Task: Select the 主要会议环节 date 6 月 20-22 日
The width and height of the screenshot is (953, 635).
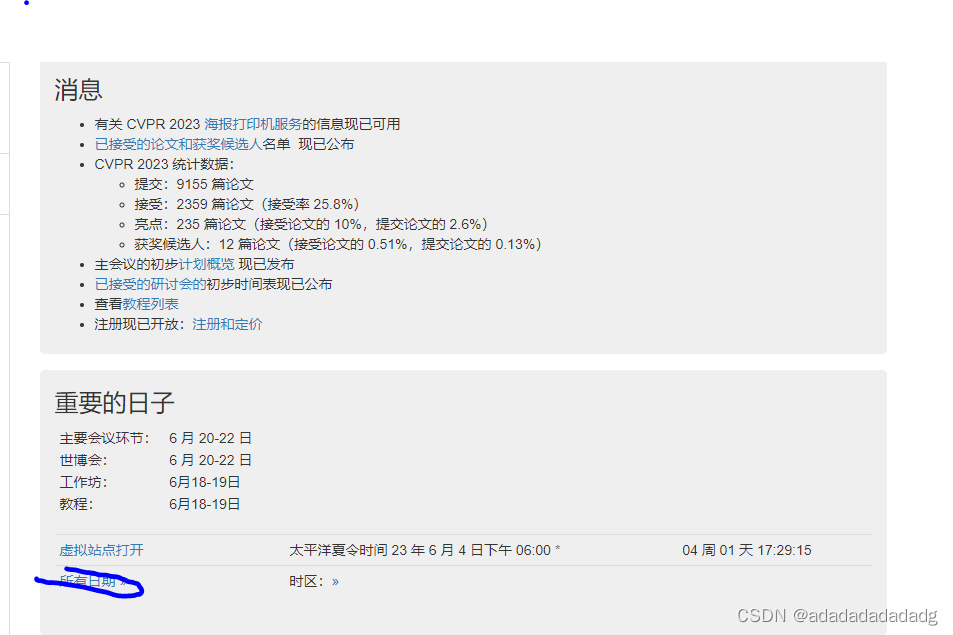Action: (x=210, y=438)
